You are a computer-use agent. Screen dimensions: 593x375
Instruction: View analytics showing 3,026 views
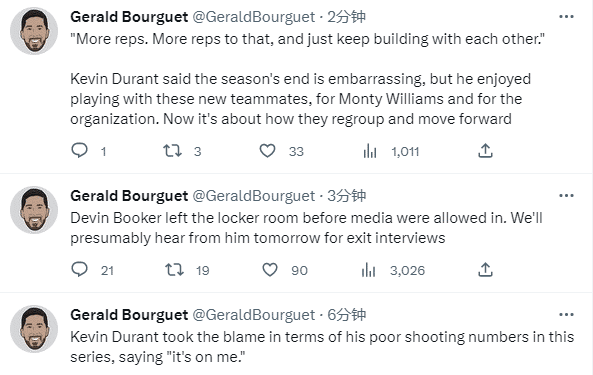coord(368,270)
